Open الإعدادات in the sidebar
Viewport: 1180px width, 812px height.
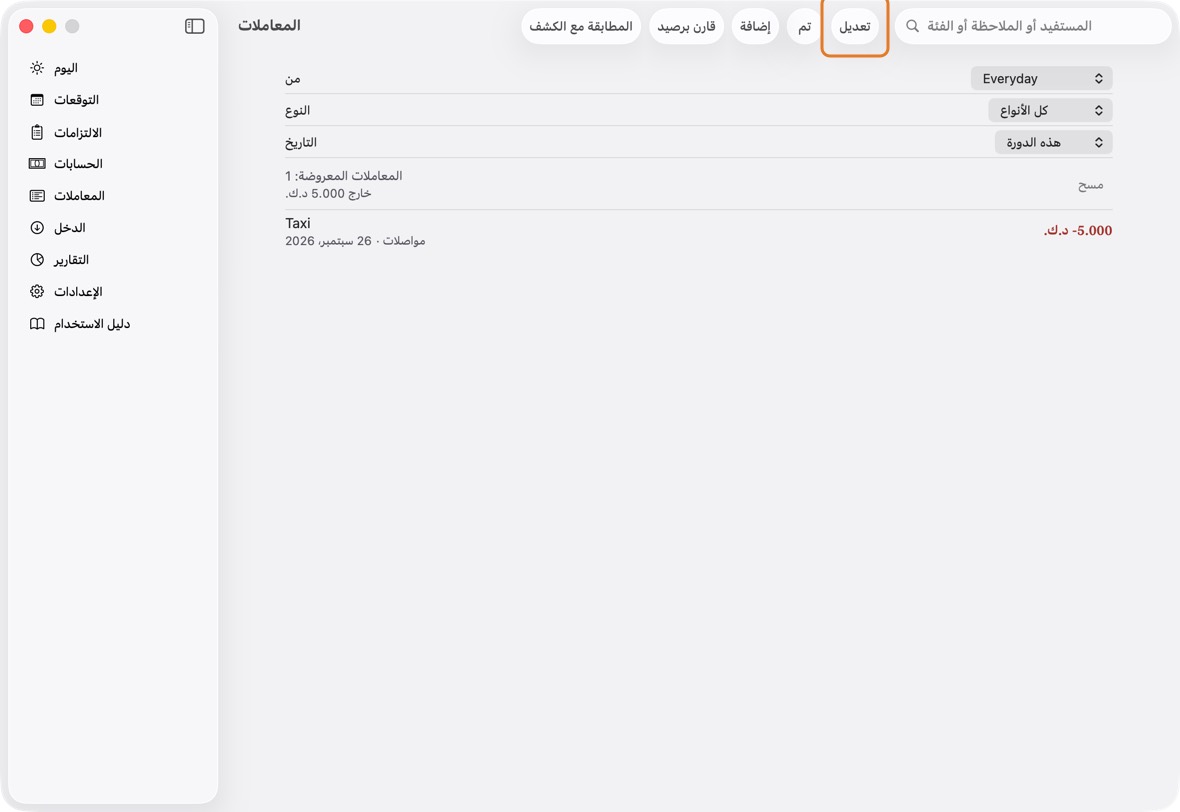(113, 291)
